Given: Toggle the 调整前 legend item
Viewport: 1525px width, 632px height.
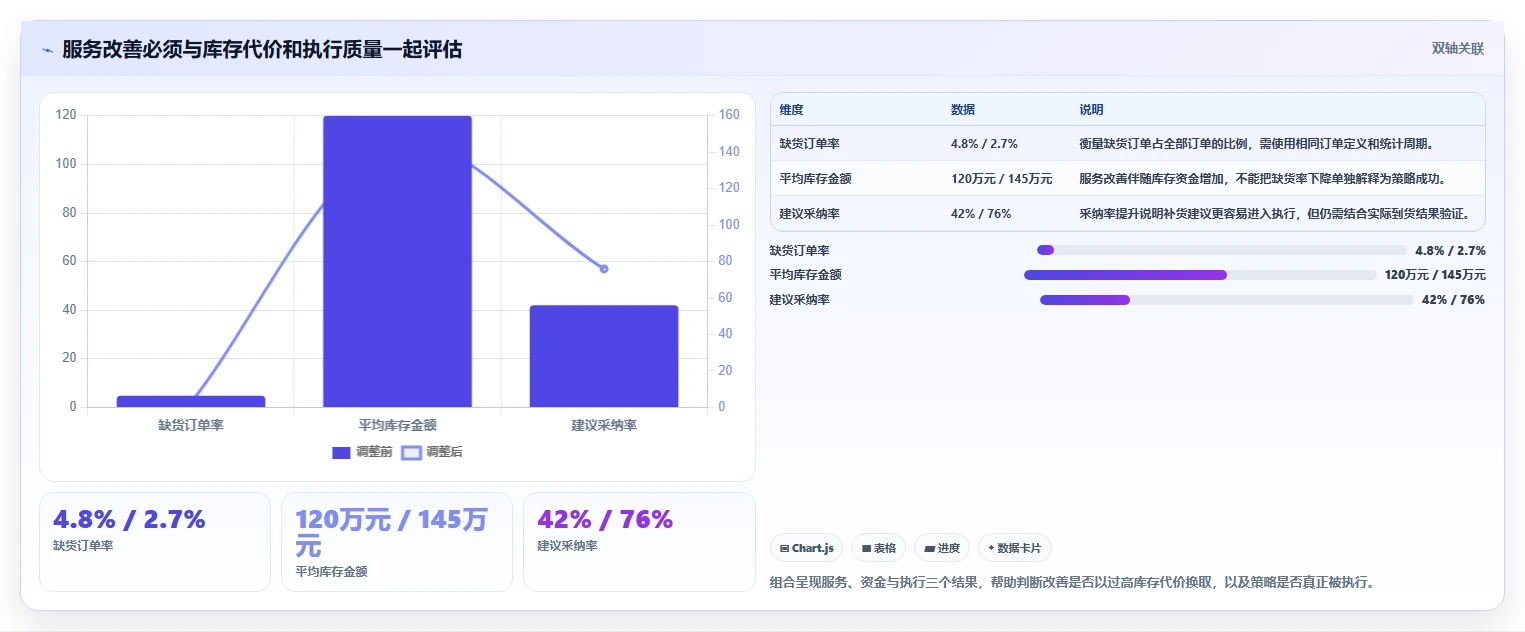Looking at the screenshot, I should [362, 452].
